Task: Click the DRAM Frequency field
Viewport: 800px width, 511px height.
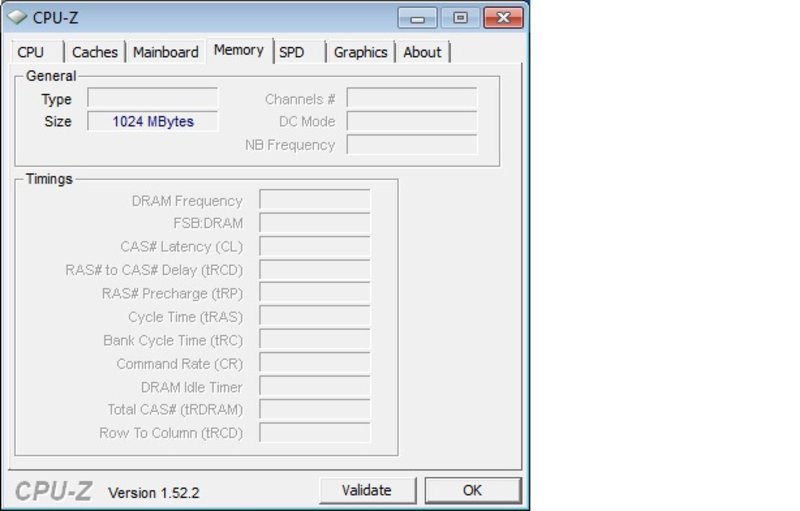Action: [x=315, y=199]
